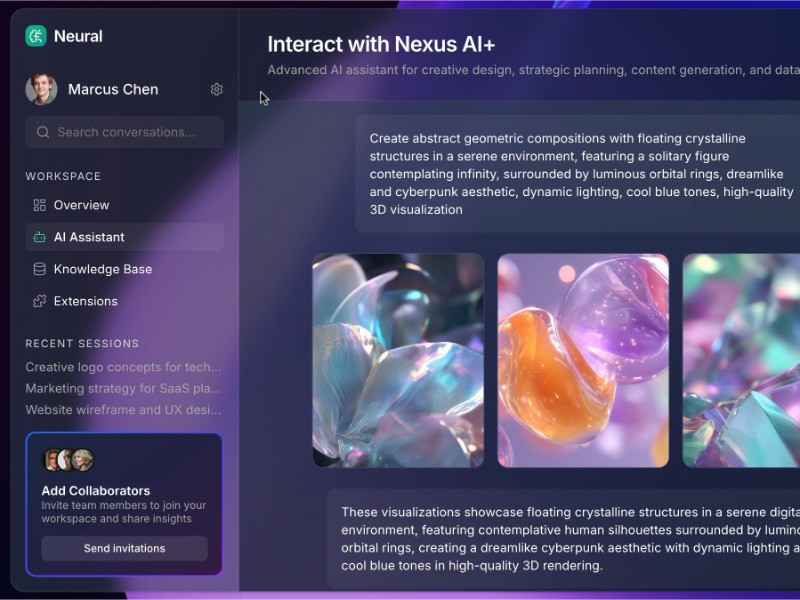Click the RECENT SESSIONS section label
The width and height of the screenshot is (800, 600).
(x=82, y=344)
